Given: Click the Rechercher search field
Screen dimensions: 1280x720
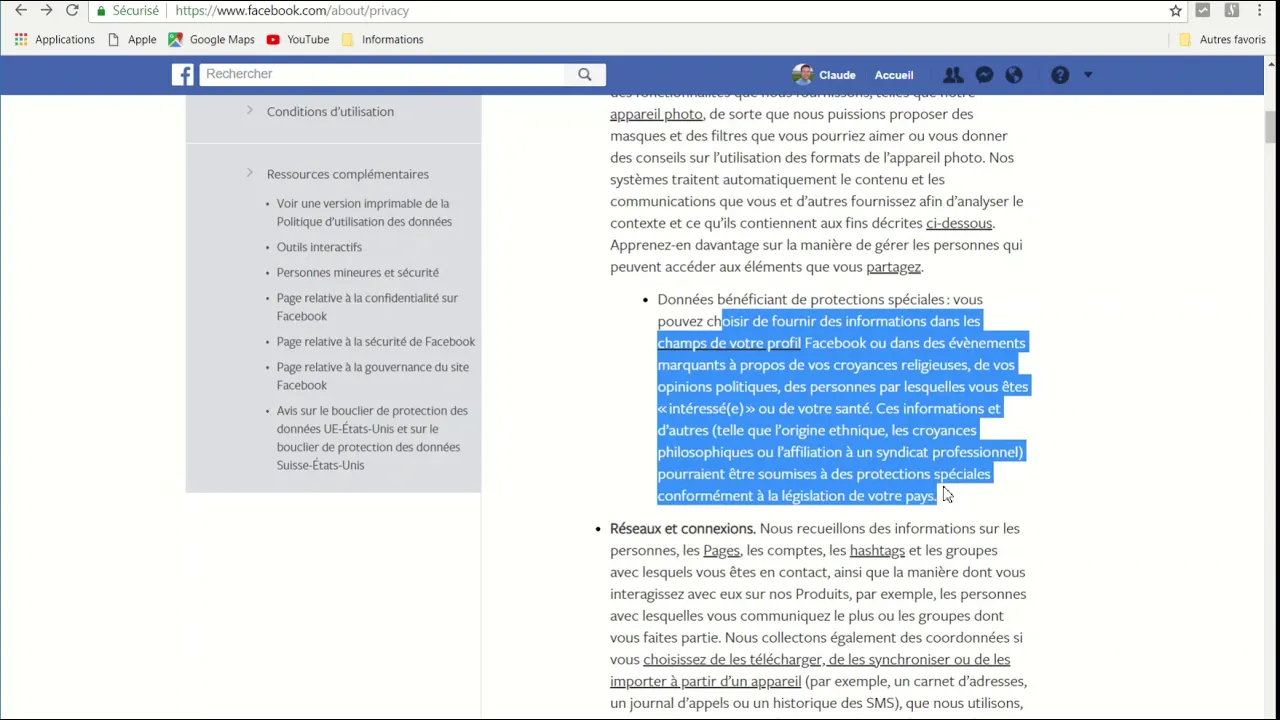Looking at the screenshot, I should pyautogui.click(x=383, y=74).
